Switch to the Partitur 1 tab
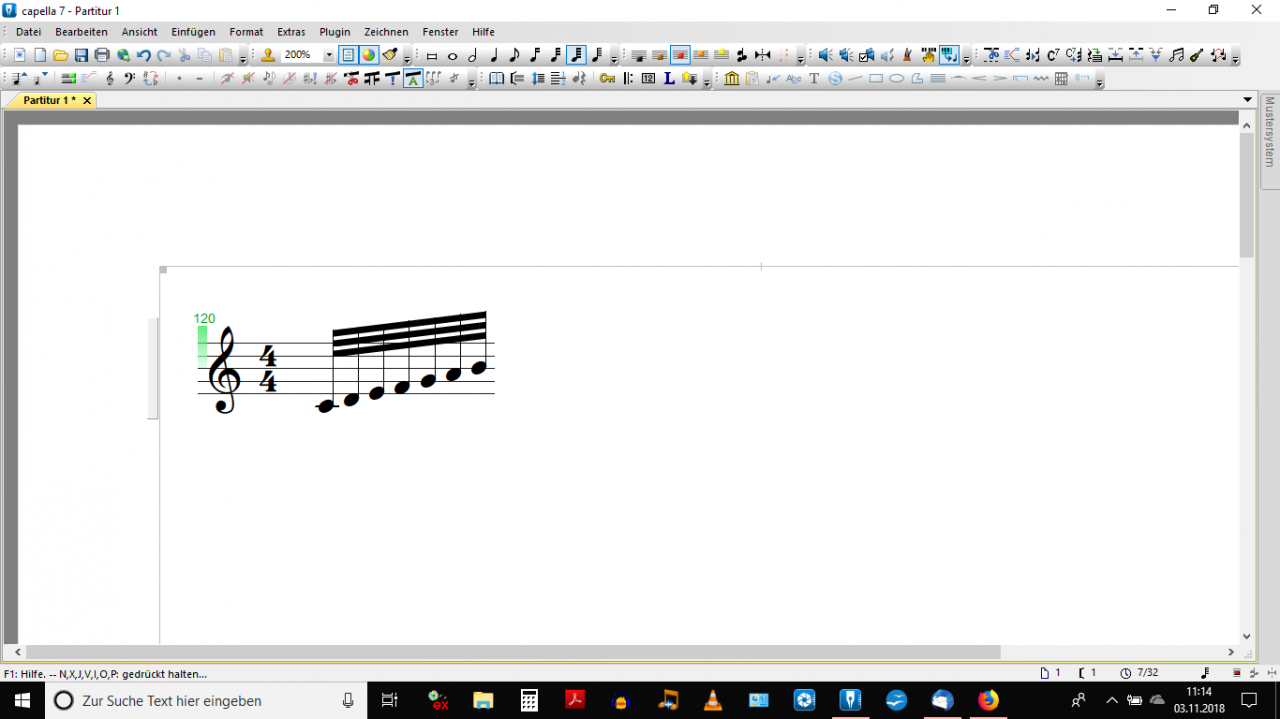 49,100
